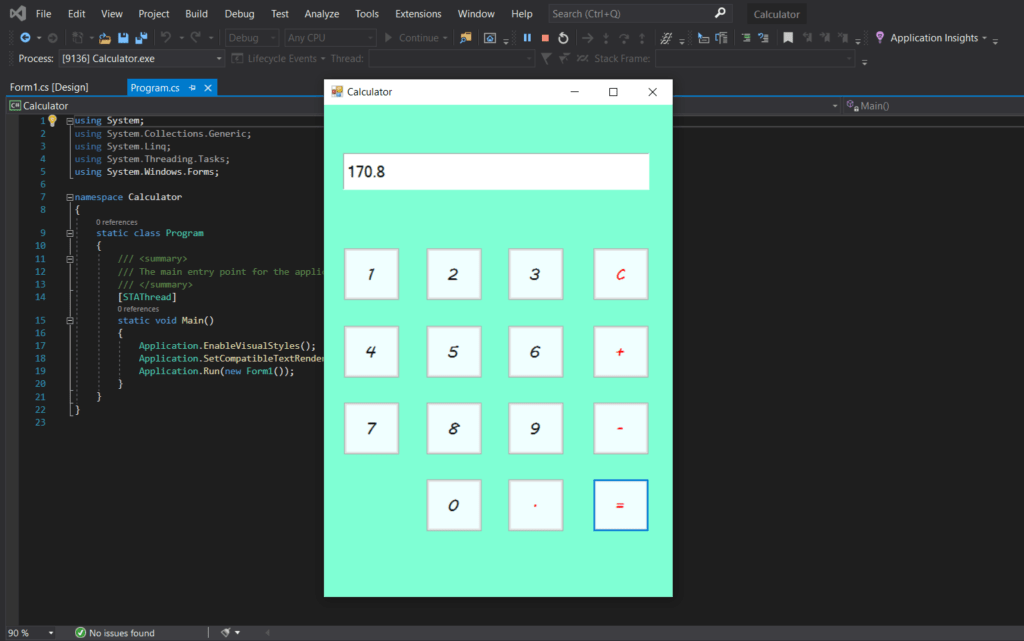Stop the debugging session
The image size is (1024, 641).
click(x=544, y=38)
